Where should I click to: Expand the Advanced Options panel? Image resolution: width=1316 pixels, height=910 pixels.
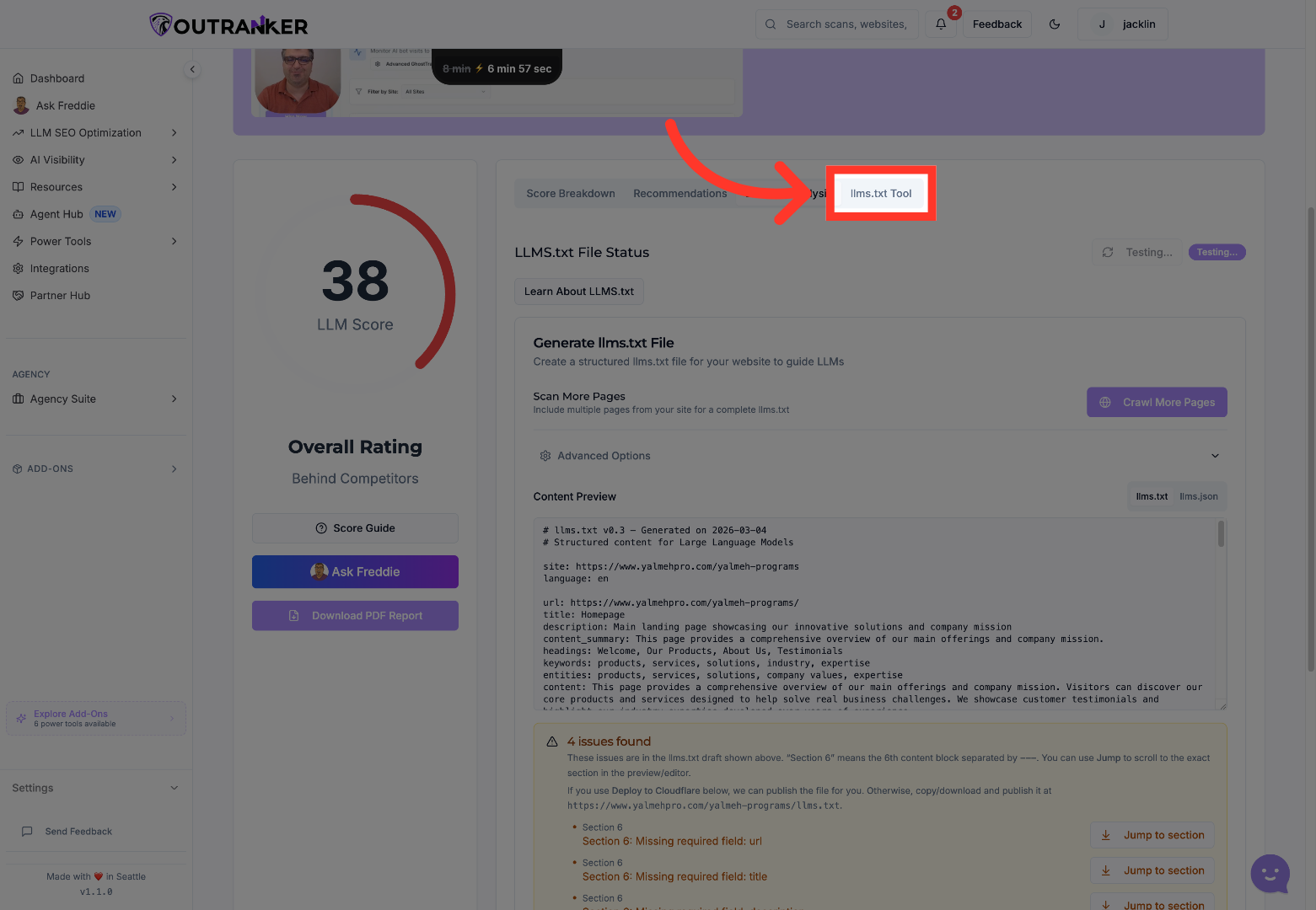(x=880, y=456)
